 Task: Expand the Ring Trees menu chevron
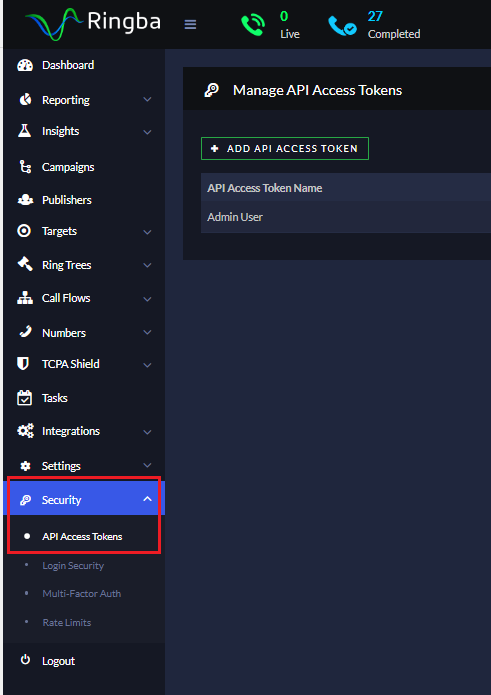[x=148, y=265]
